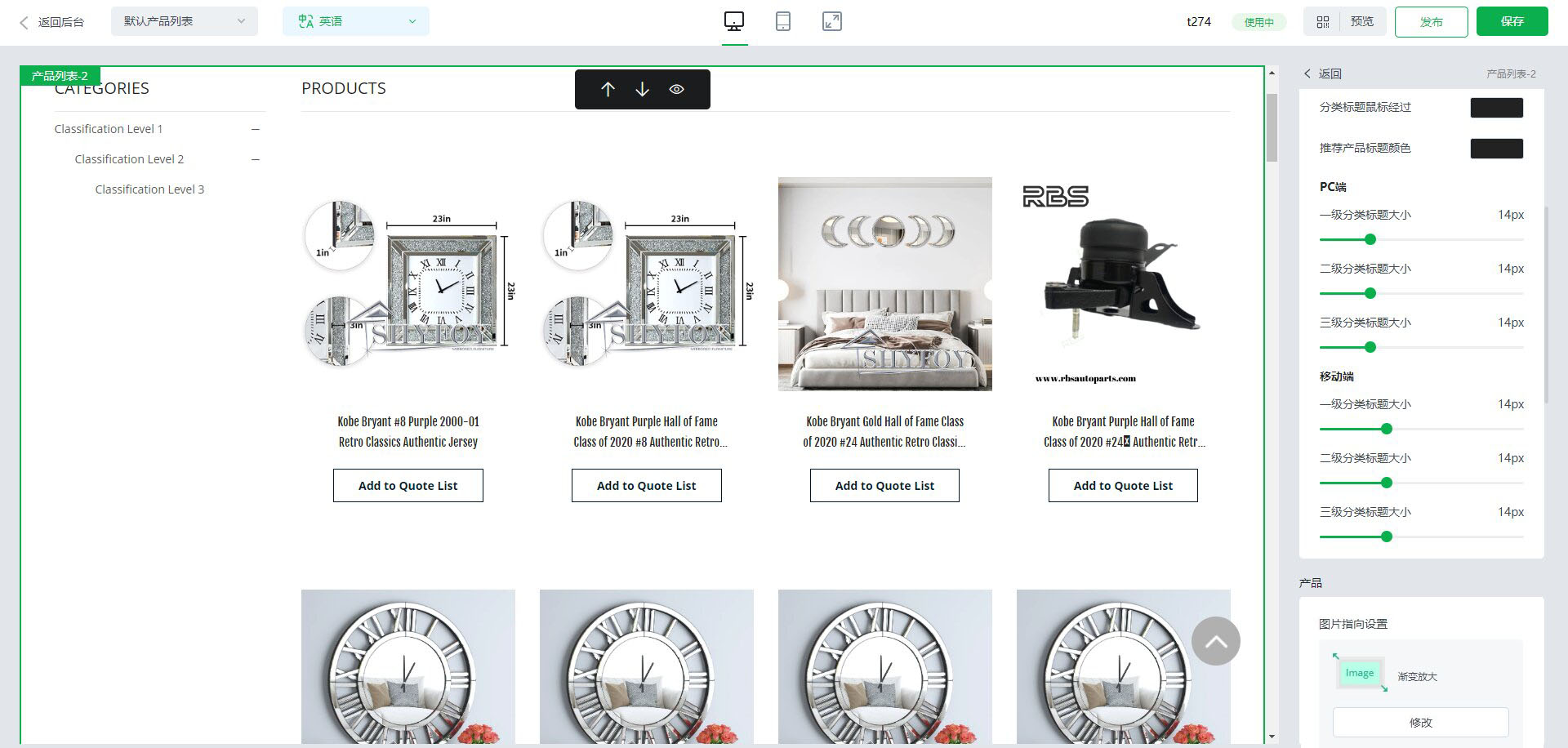Select Classification Level 3 category
1568x748 pixels.
[149, 189]
